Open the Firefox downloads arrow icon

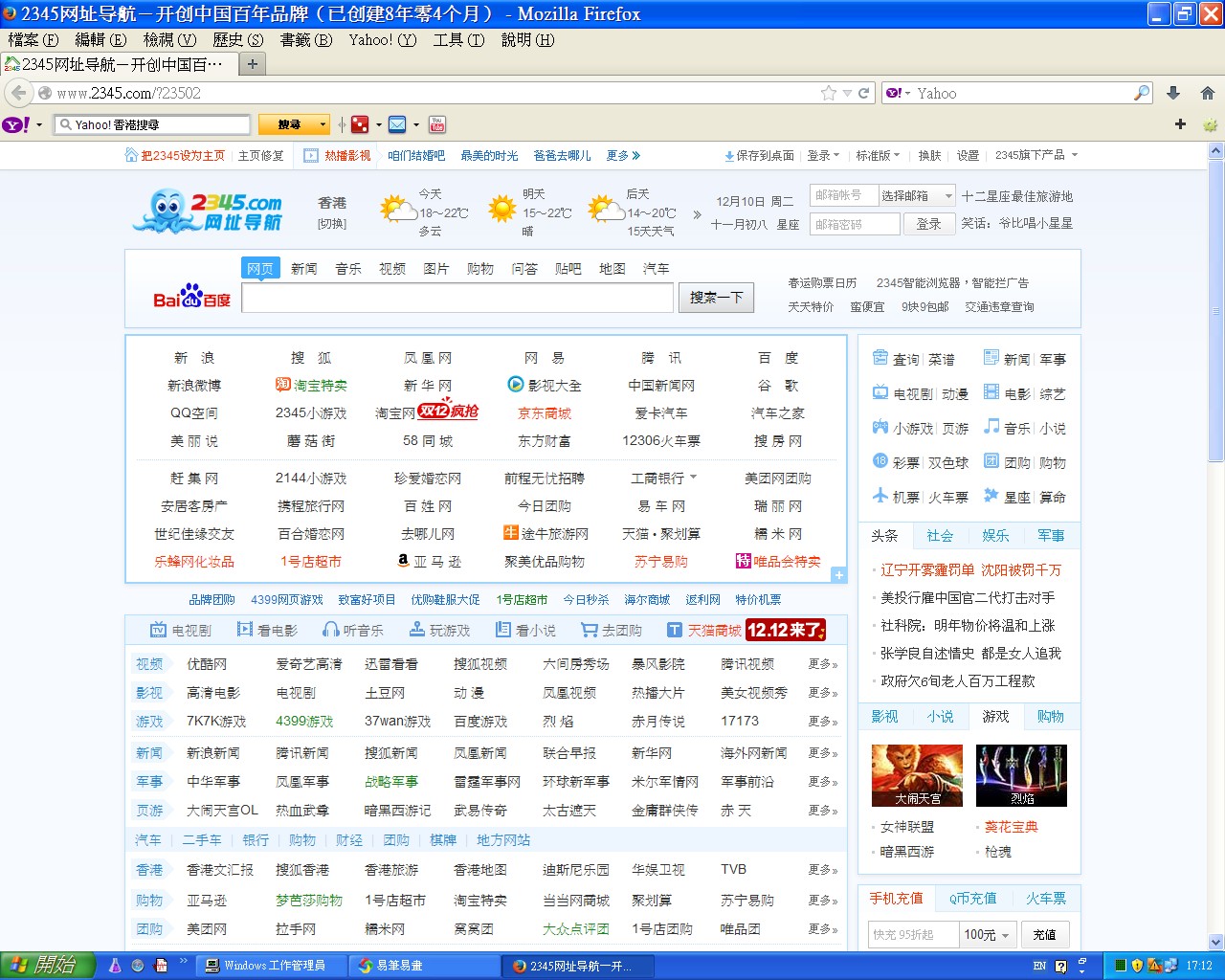pos(1173,93)
